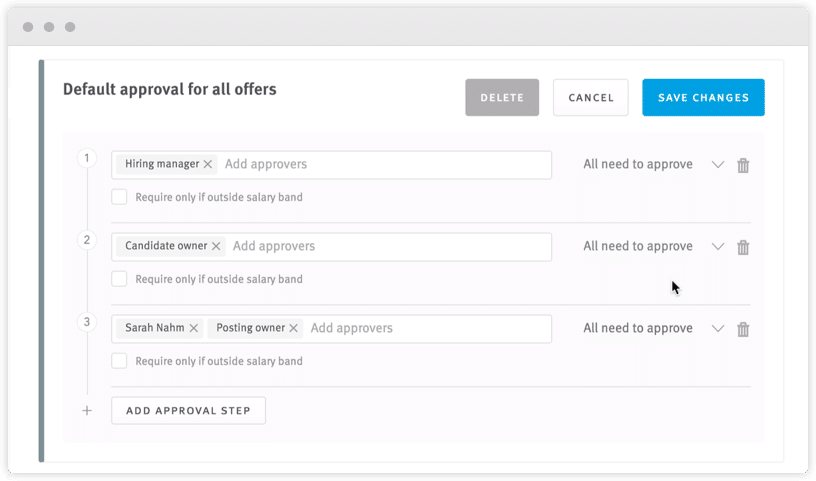Click Add approvers field beside Posting owner

pyautogui.click(x=428, y=328)
